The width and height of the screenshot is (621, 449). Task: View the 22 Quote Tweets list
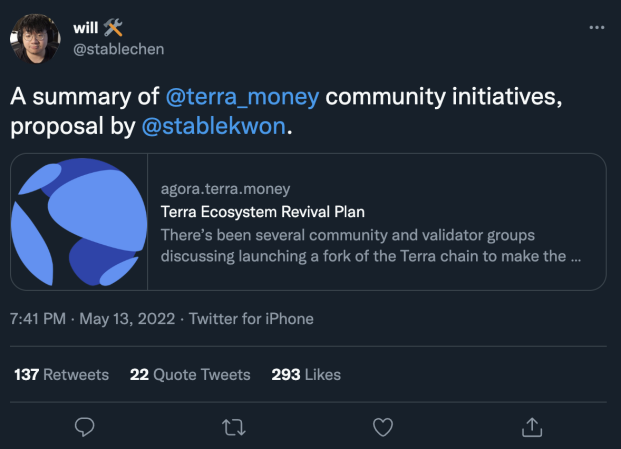point(190,375)
